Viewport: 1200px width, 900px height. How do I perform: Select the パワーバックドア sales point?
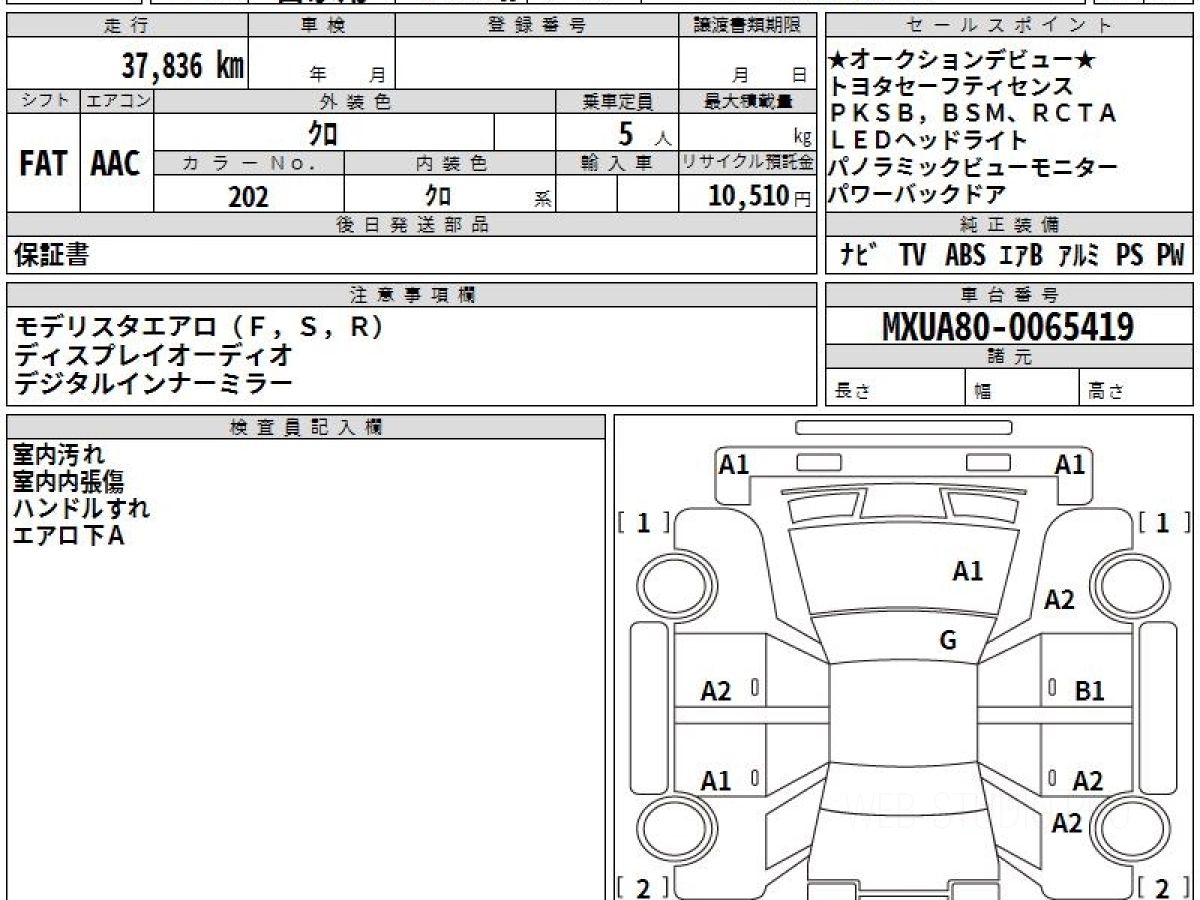coord(917,194)
